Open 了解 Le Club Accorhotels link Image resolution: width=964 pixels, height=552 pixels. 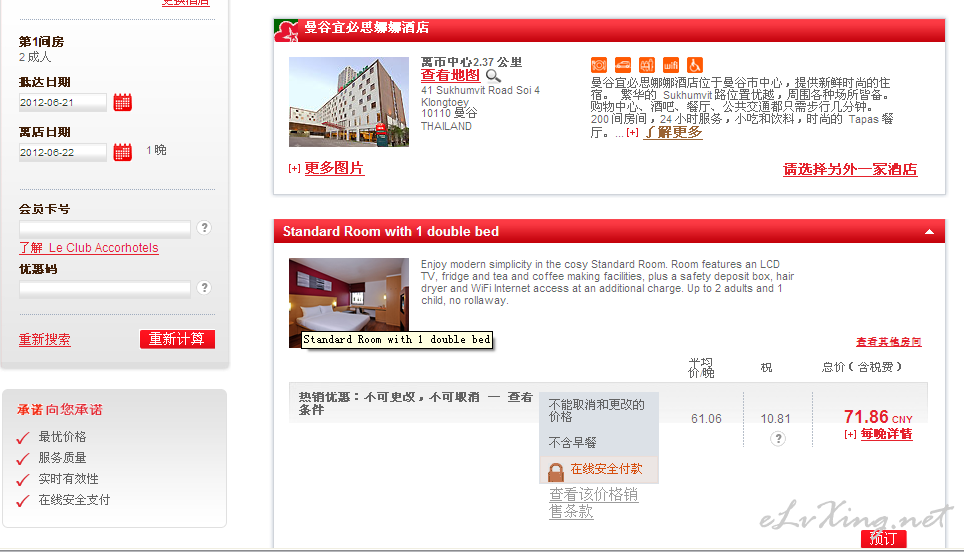(x=89, y=248)
